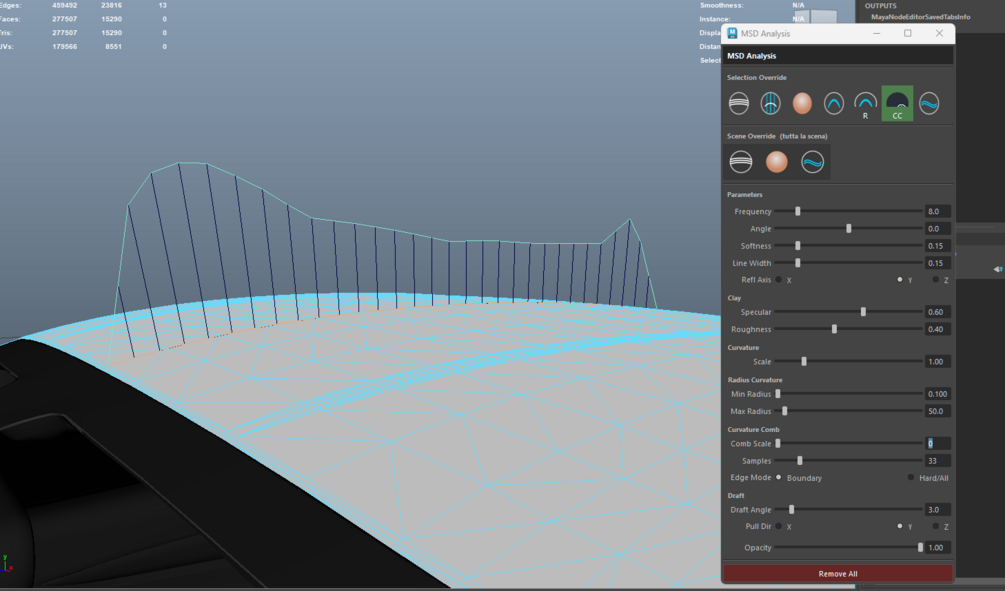Viewport: 1005px width, 591px height.
Task: Choose Boundary edge mode
Action: tap(779, 478)
